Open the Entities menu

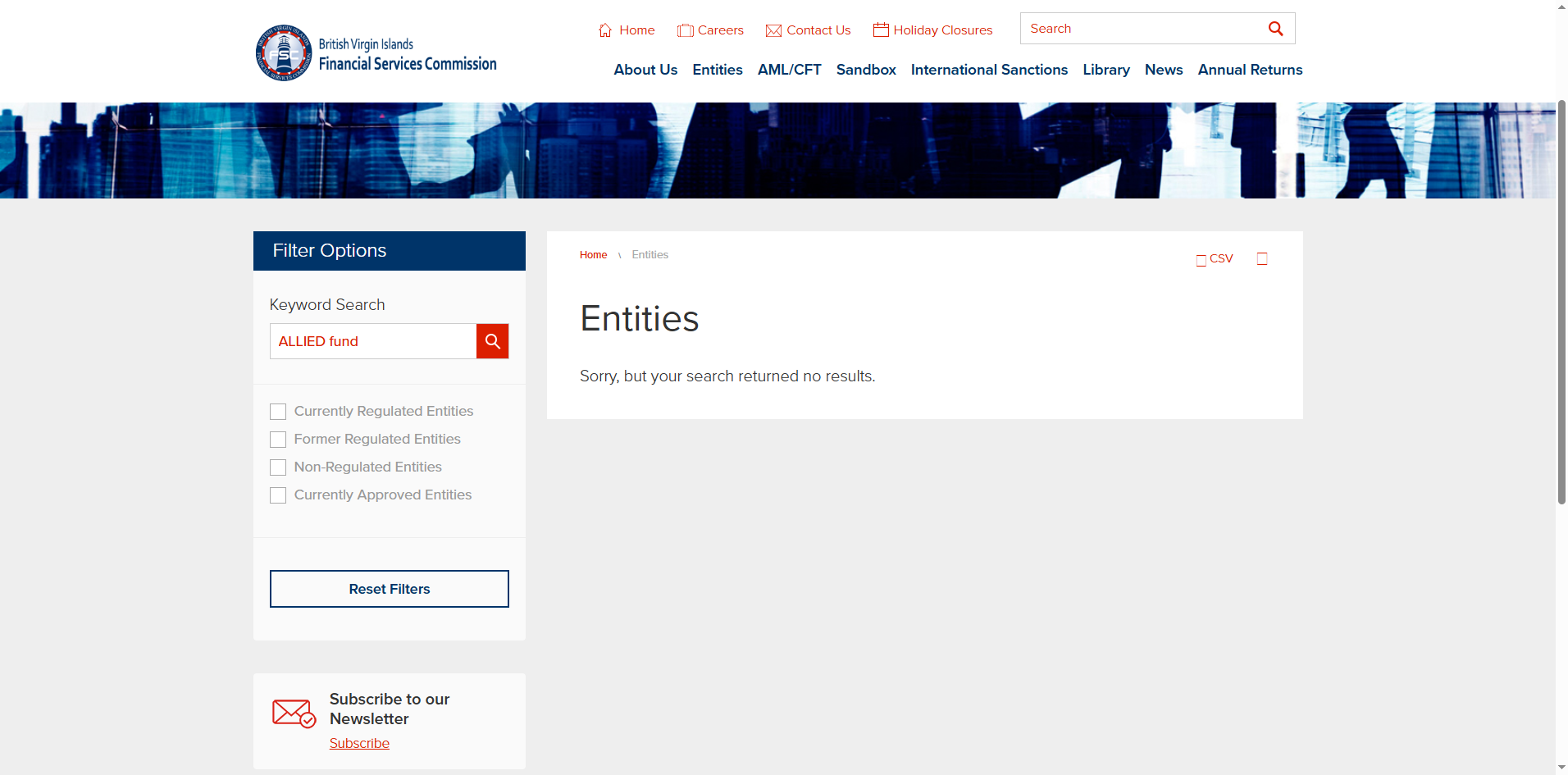(x=718, y=70)
